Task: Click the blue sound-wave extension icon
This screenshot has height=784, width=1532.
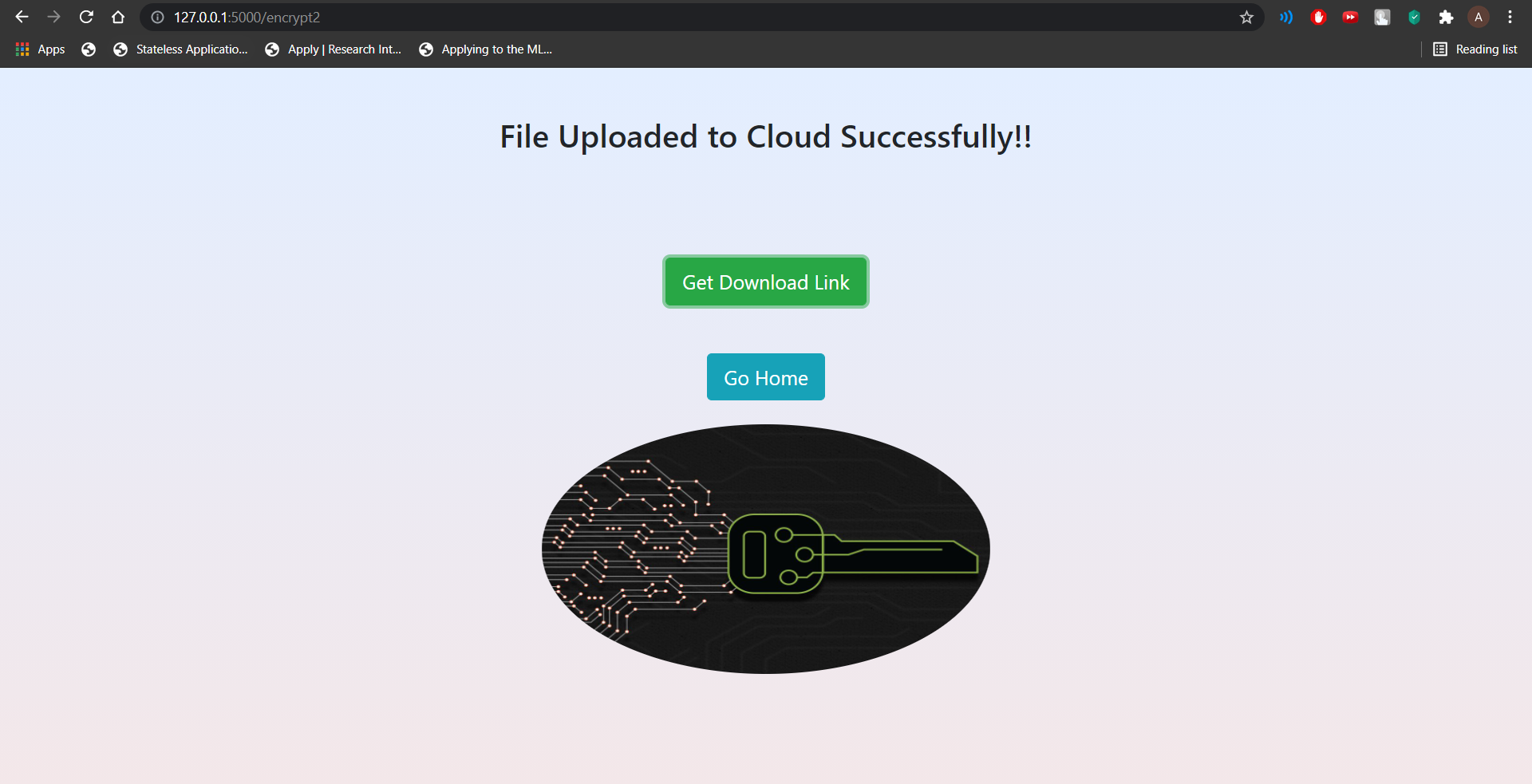Action: (x=1286, y=17)
